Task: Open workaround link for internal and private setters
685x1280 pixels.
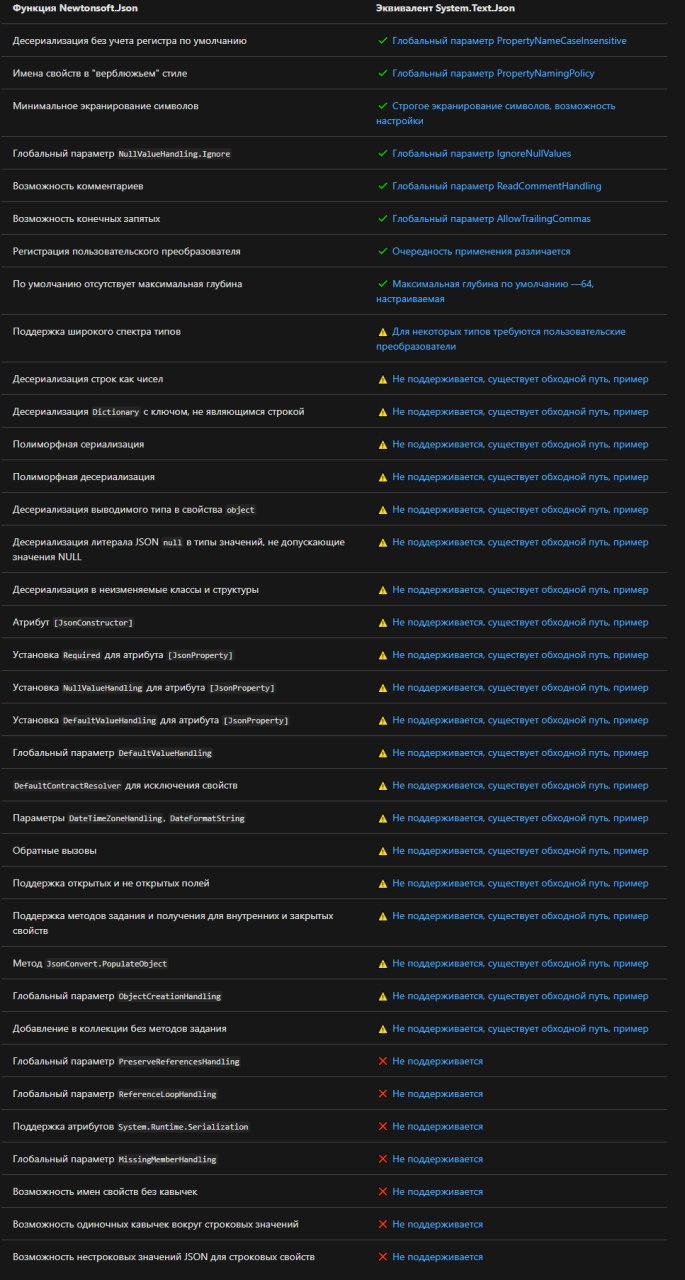Action: tap(520, 916)
